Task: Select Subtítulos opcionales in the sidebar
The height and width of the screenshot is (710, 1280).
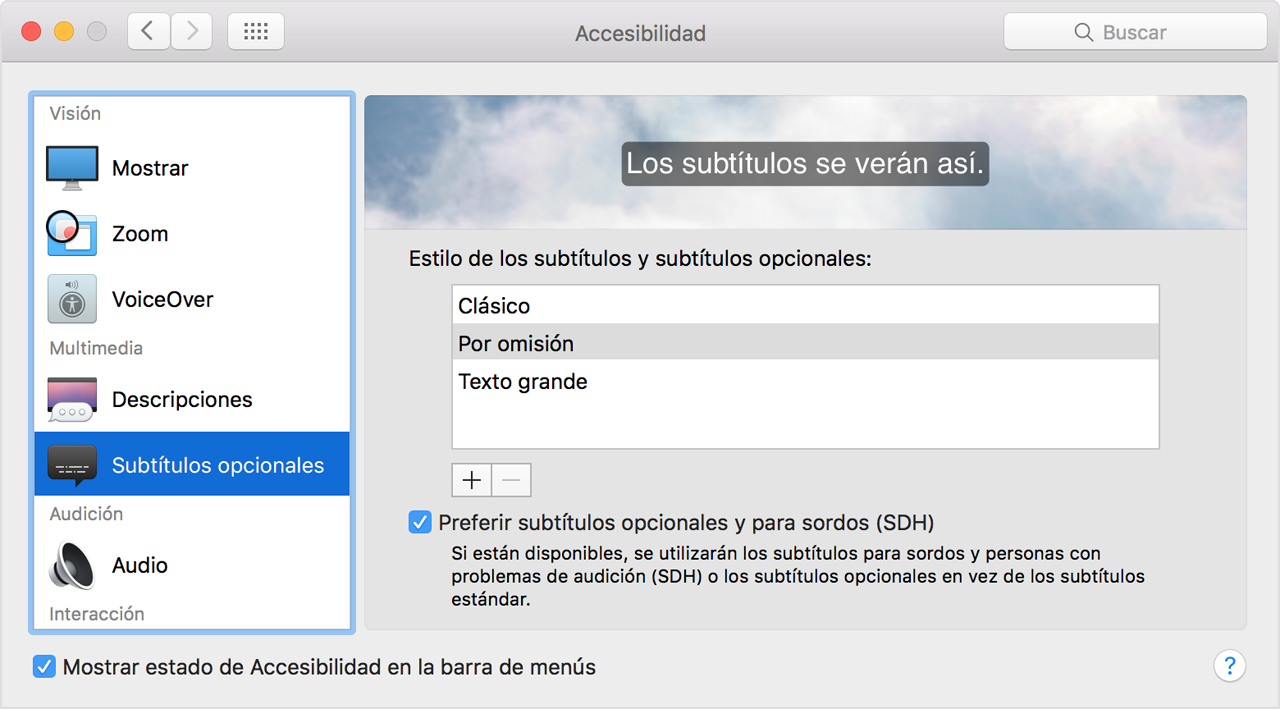Action: (x=192, y=465)
